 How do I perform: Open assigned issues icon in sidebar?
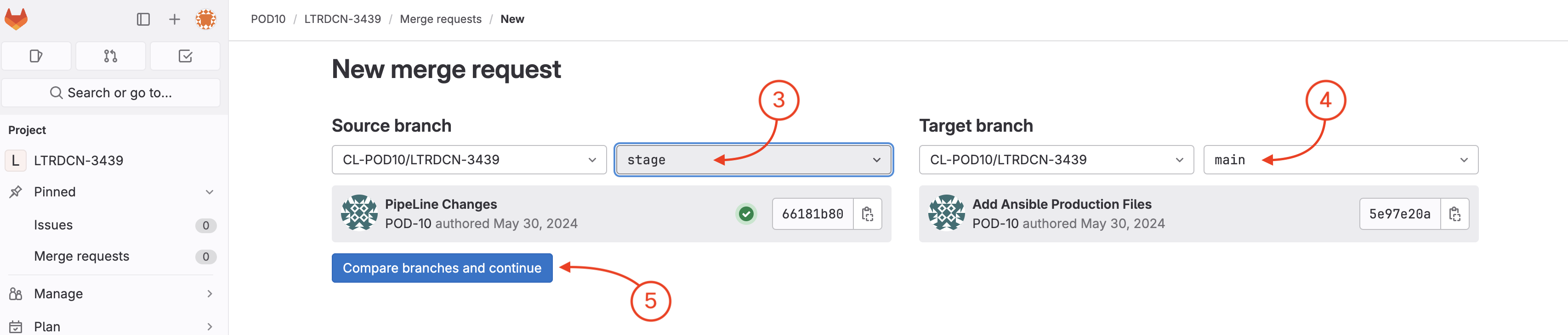click(36, 56)
